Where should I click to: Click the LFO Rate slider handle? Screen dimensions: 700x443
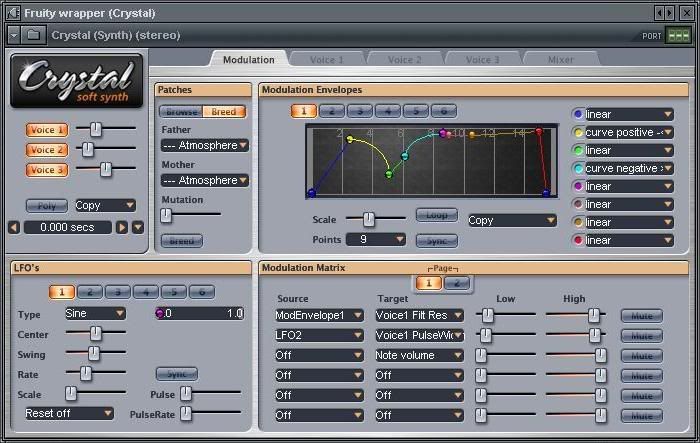pos(85,372)
